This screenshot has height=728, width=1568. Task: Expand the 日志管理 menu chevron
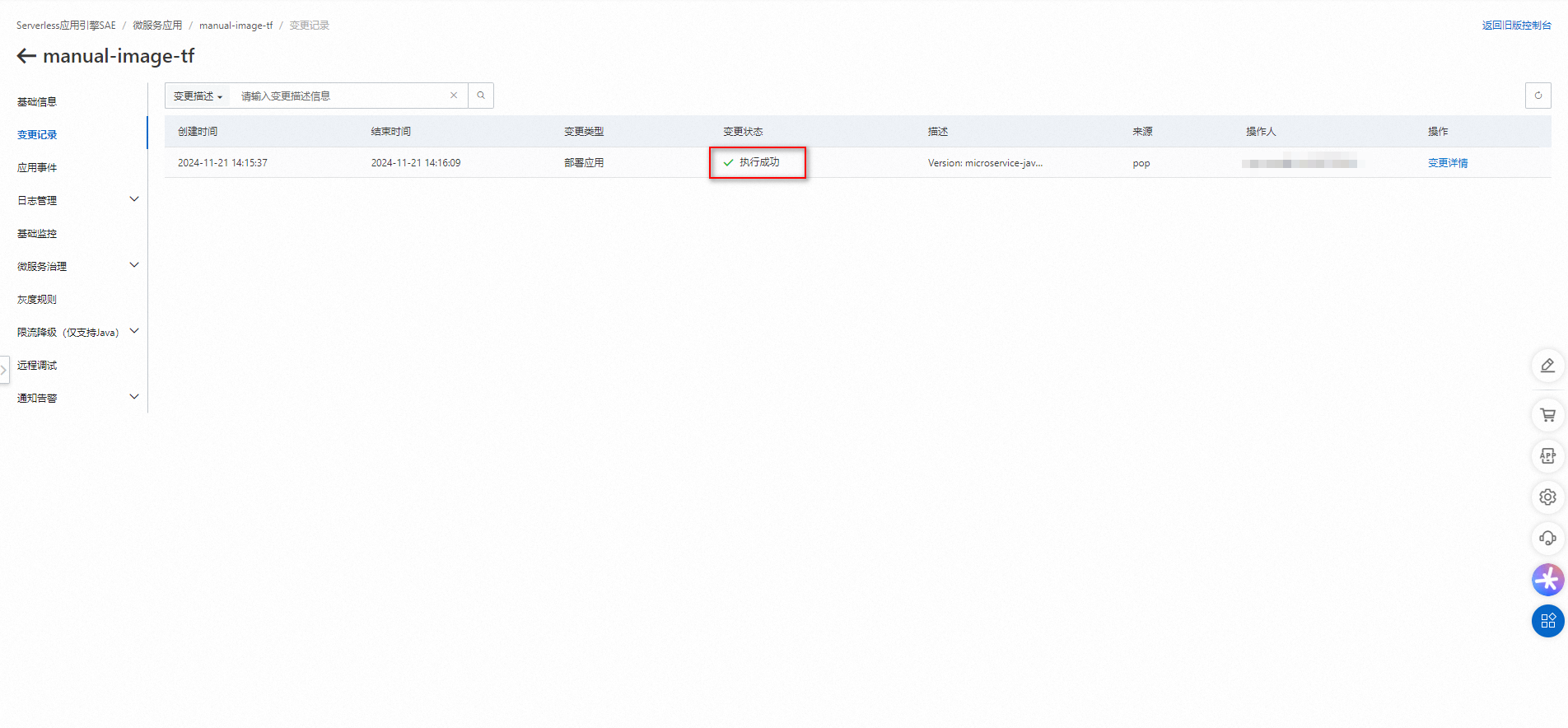point(134,199)
